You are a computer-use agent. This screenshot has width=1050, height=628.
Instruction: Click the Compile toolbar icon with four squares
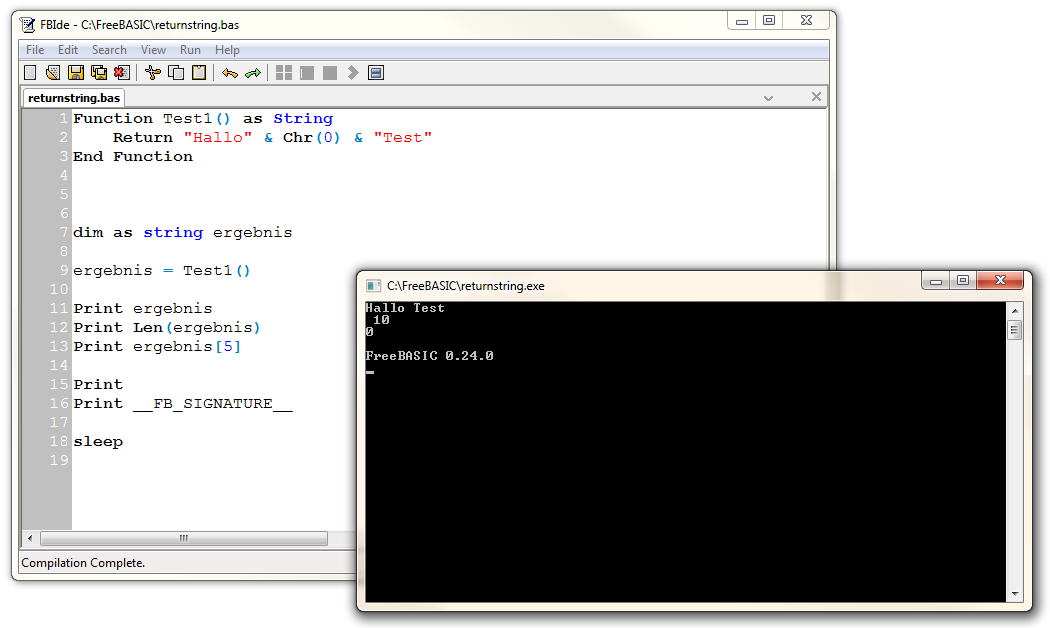pos(284,72)
